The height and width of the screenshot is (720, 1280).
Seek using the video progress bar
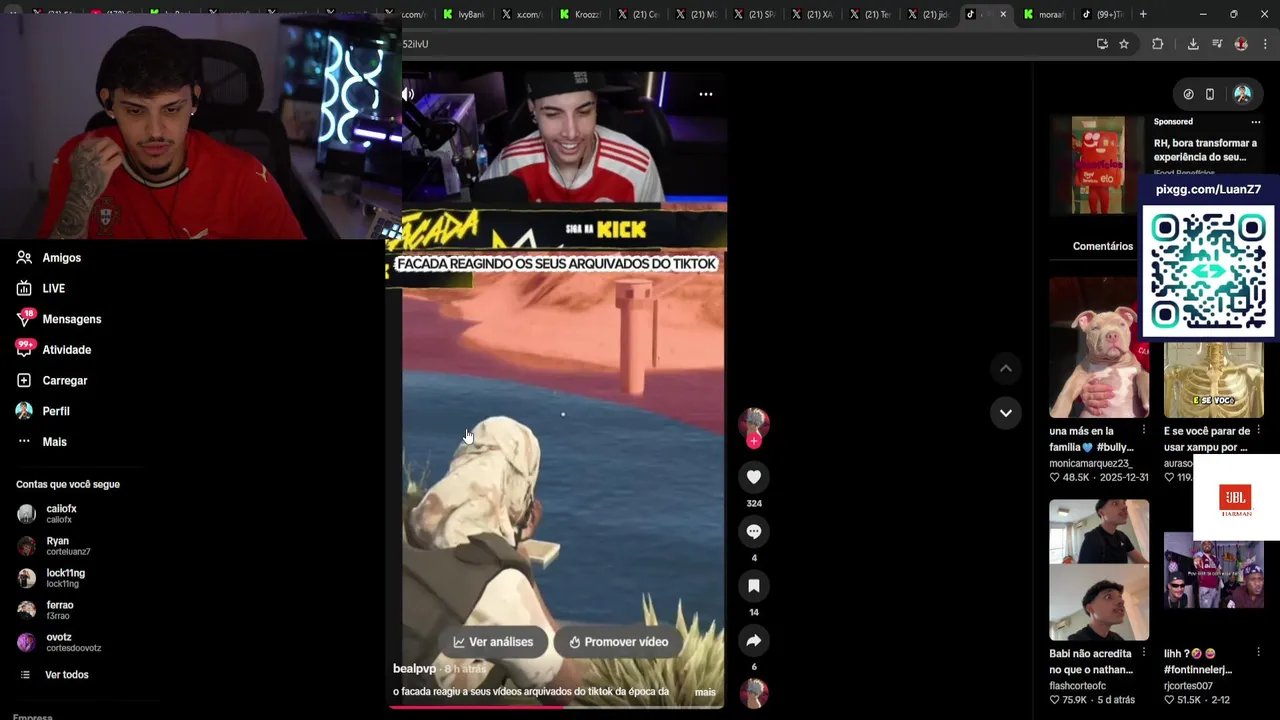(558, 707)
